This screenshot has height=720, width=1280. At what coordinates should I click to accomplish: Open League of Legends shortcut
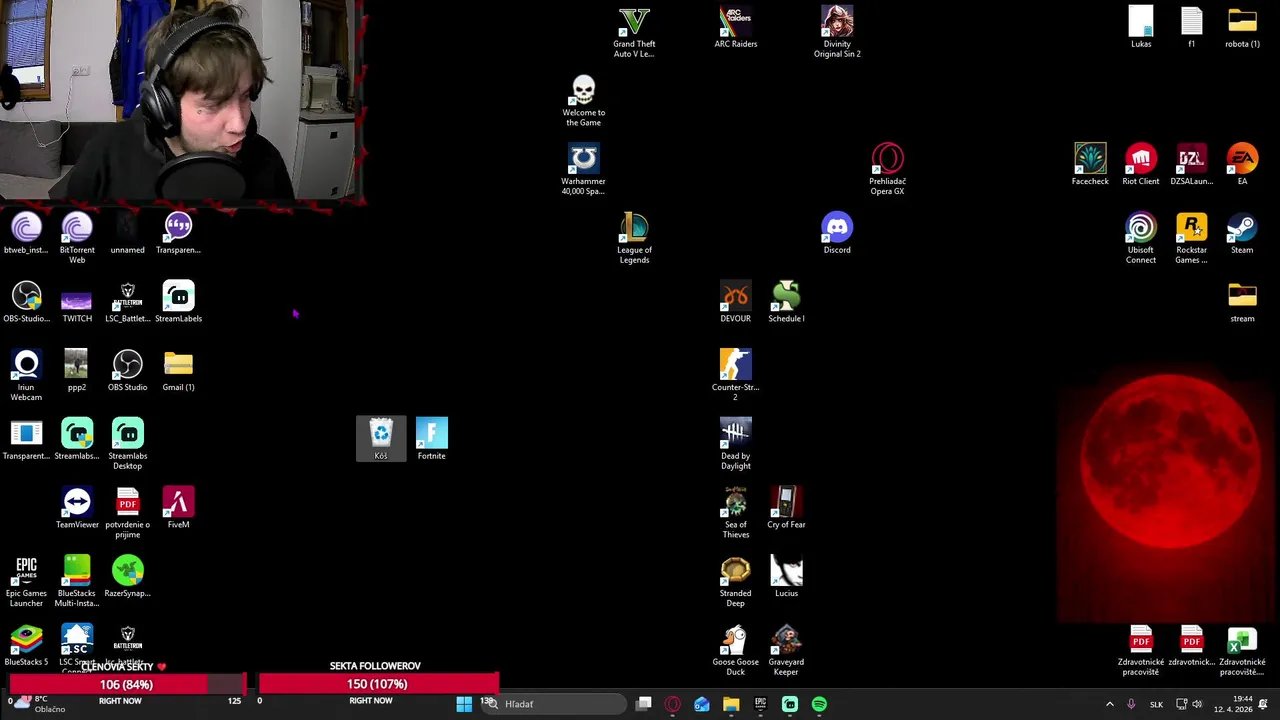tap(634, 238)
